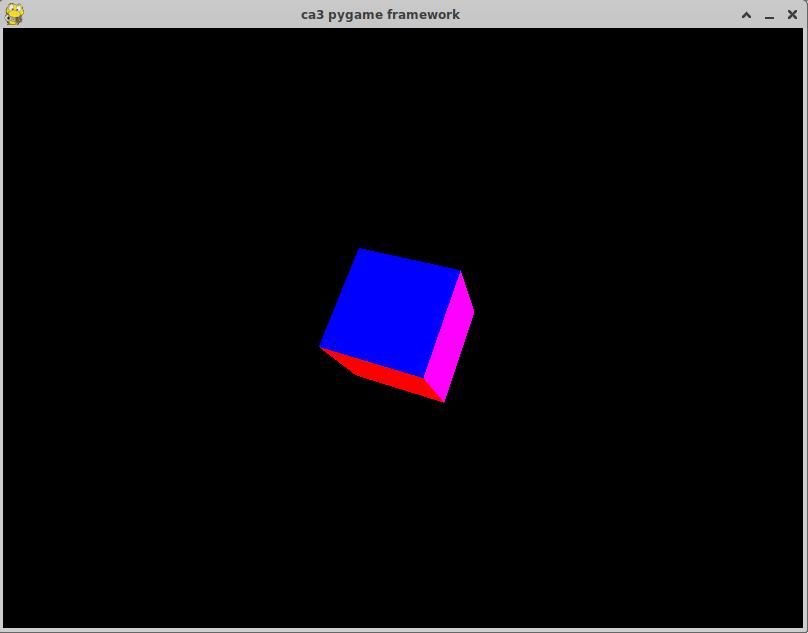Click the pygame snake icon in title bar
Screen dimensions: 808x633
tap(14, 14)
